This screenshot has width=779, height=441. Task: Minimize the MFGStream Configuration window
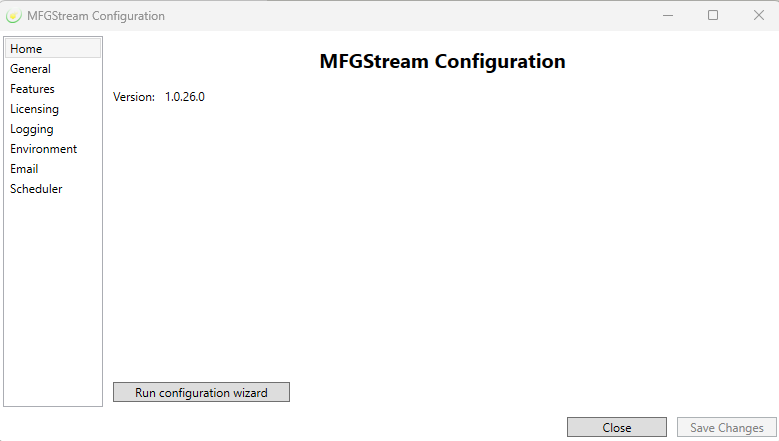click(667, 15)
